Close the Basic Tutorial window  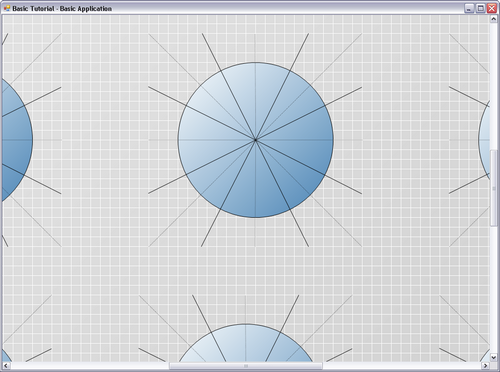point(492,8)
